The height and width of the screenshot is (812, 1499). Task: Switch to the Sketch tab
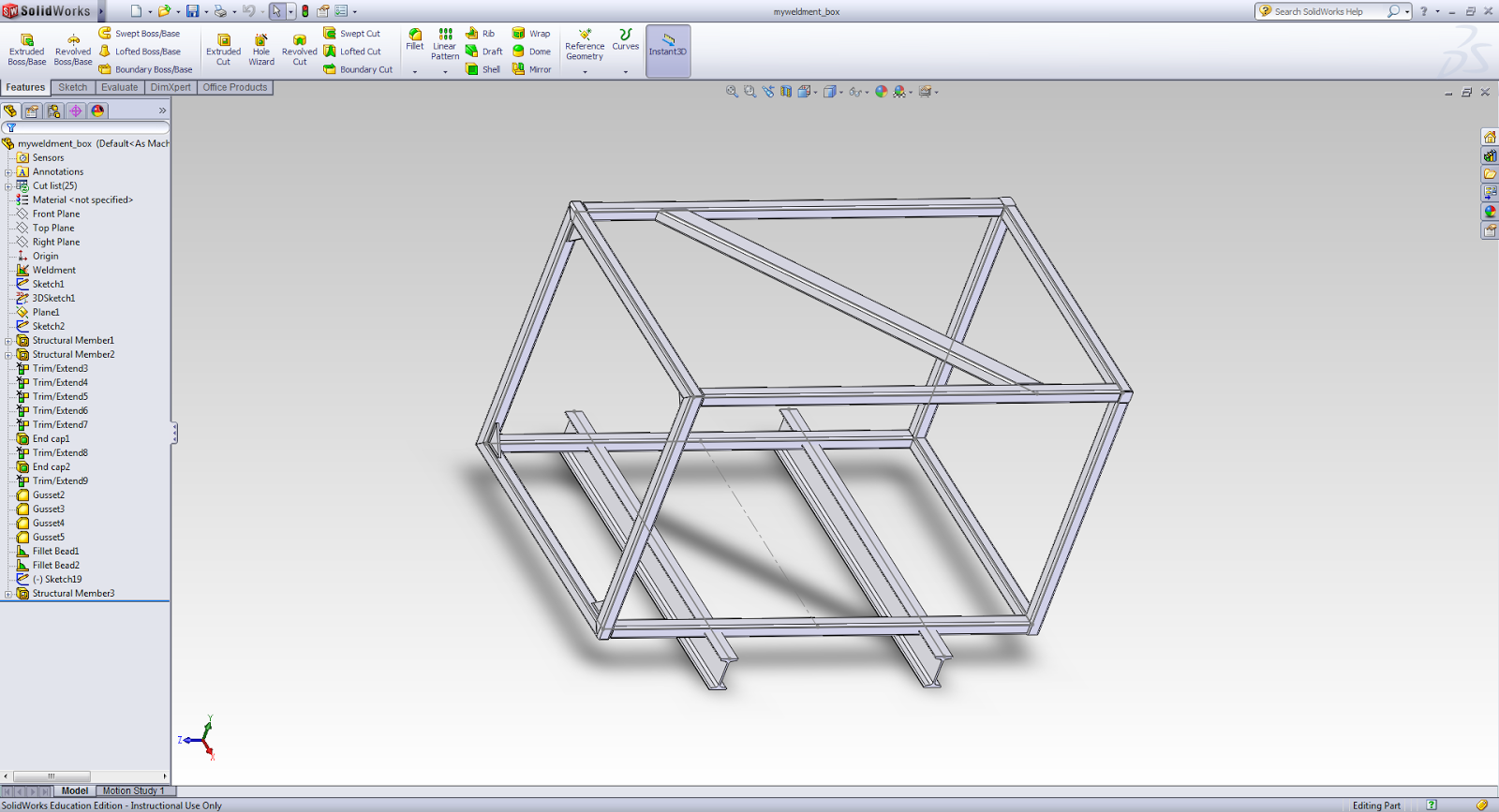(72, 87)
